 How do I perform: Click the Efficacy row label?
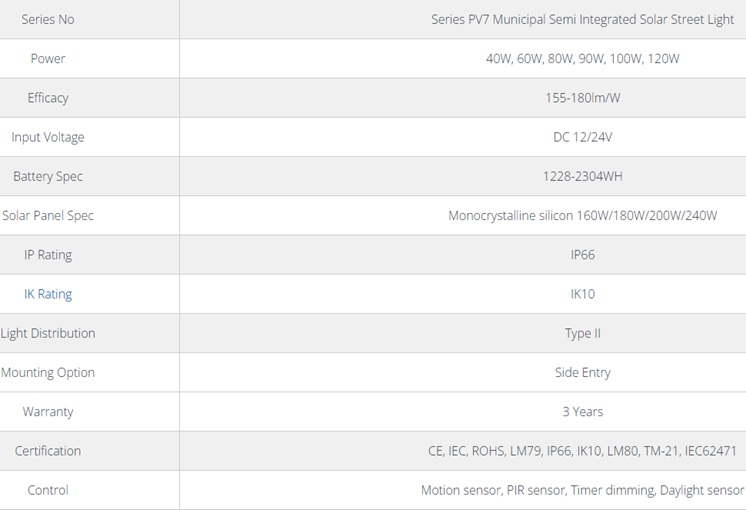pos(48,98)
